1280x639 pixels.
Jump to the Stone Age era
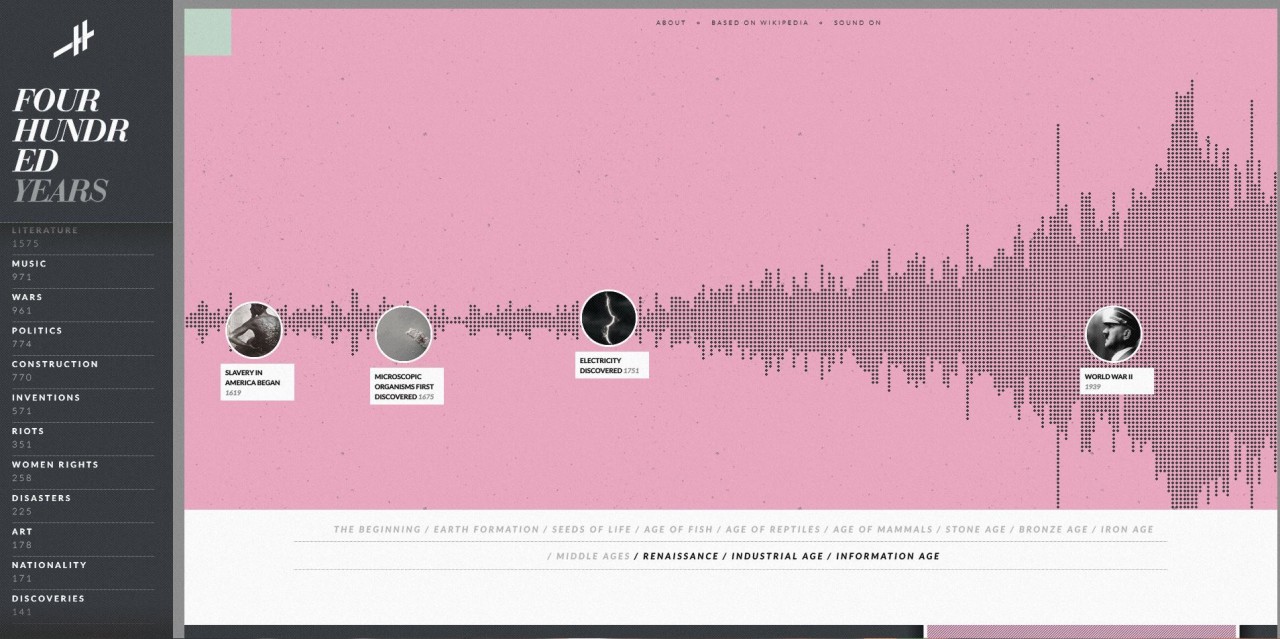pos(975,530)
